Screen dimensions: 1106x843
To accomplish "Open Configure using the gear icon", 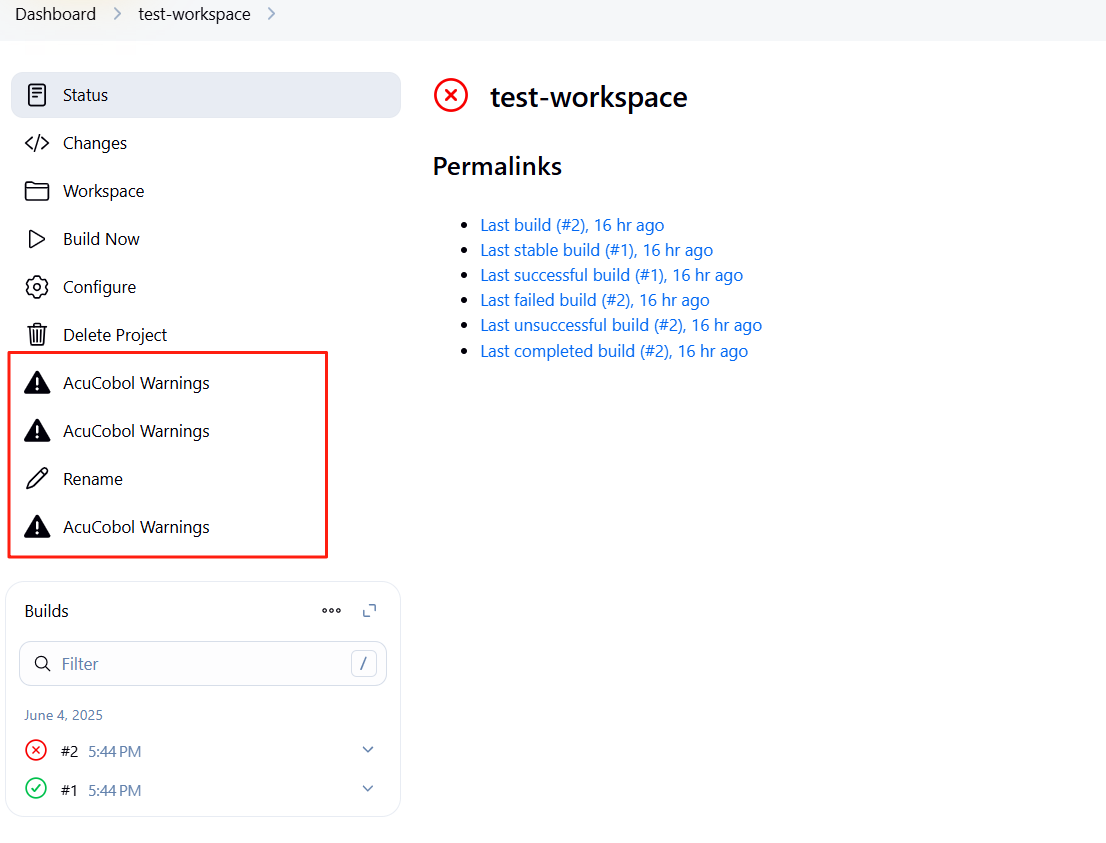I will point(37,287).
